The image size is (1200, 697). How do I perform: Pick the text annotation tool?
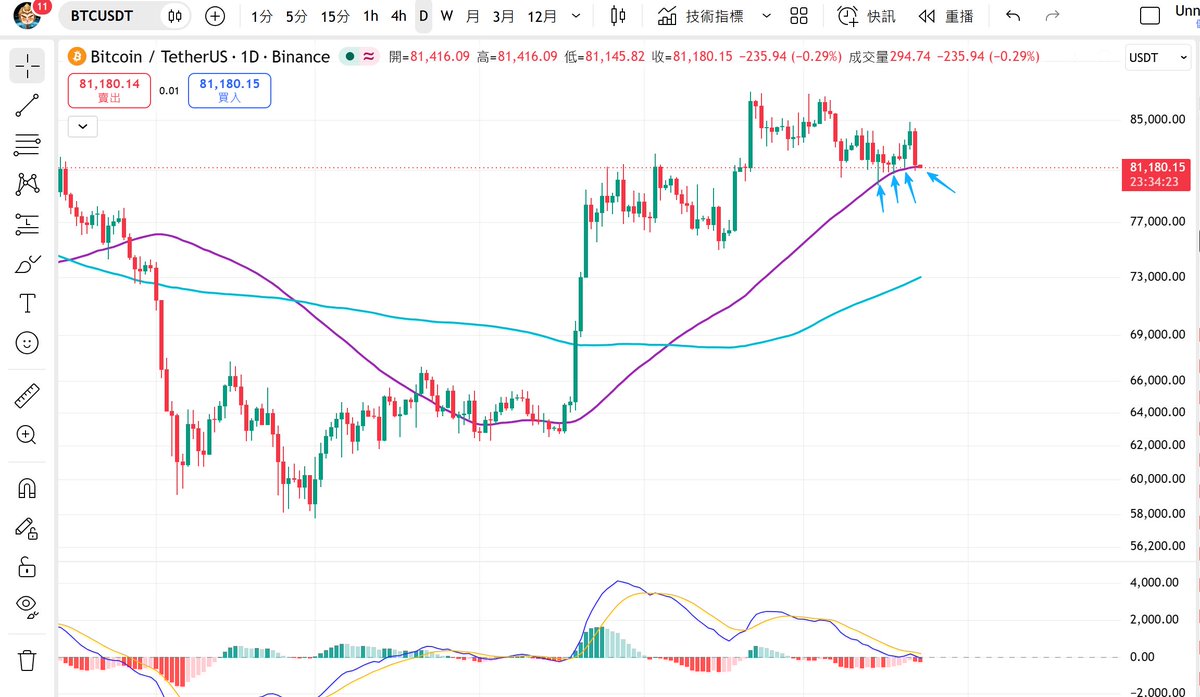27,303
